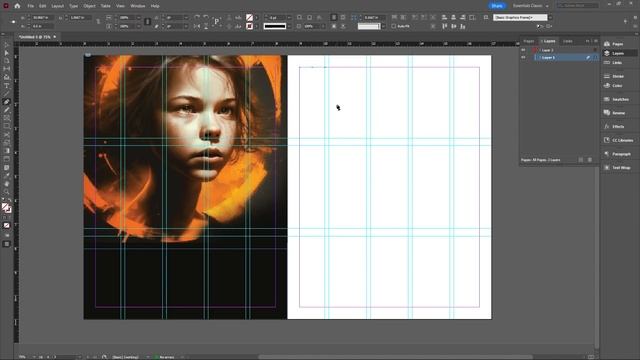This screenshot has width=640, height=360.
Task: Hide Layer 2 with its eye icon
Action: (523, 50)
